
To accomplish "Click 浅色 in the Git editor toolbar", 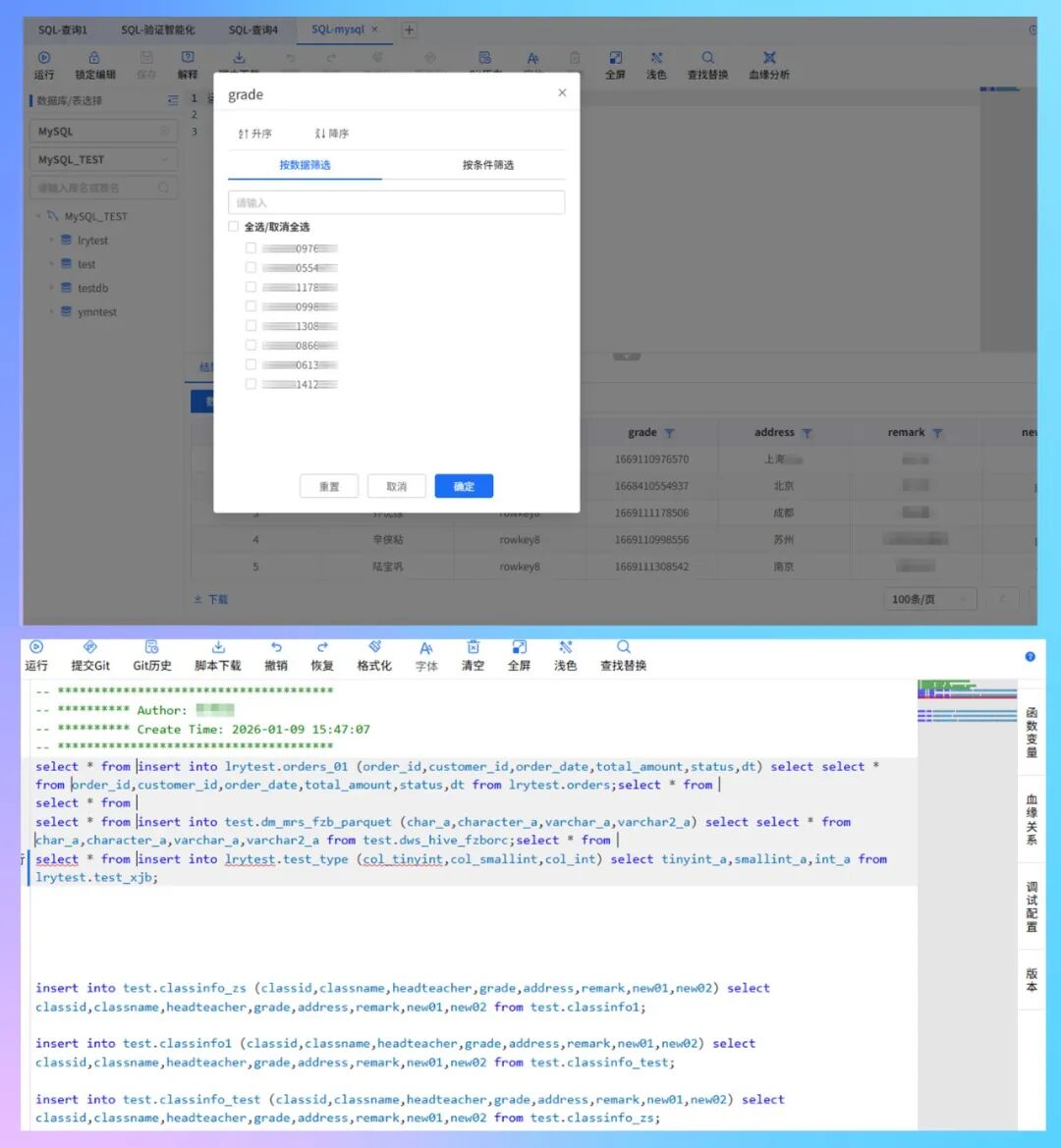I will (x=565, y=655).
